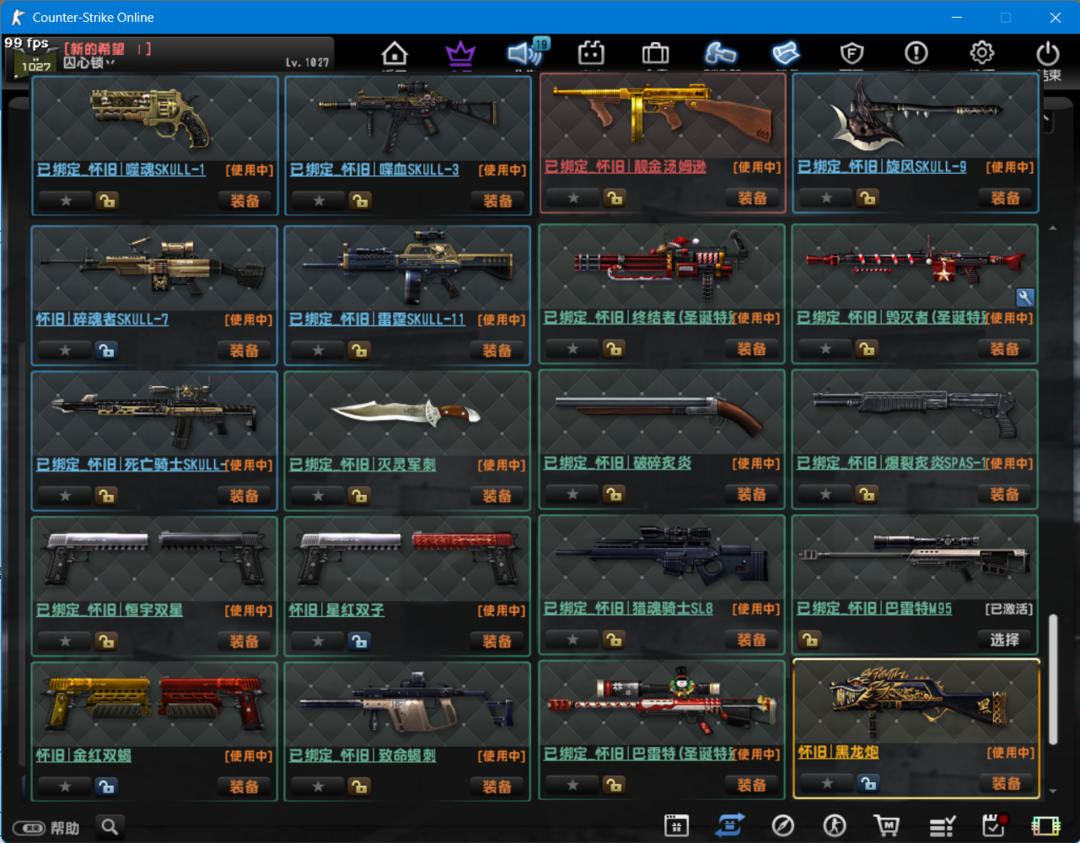1080x843 pixels.
Task: Toggle the lock on 星红双子 card
Action: [359, 641]
